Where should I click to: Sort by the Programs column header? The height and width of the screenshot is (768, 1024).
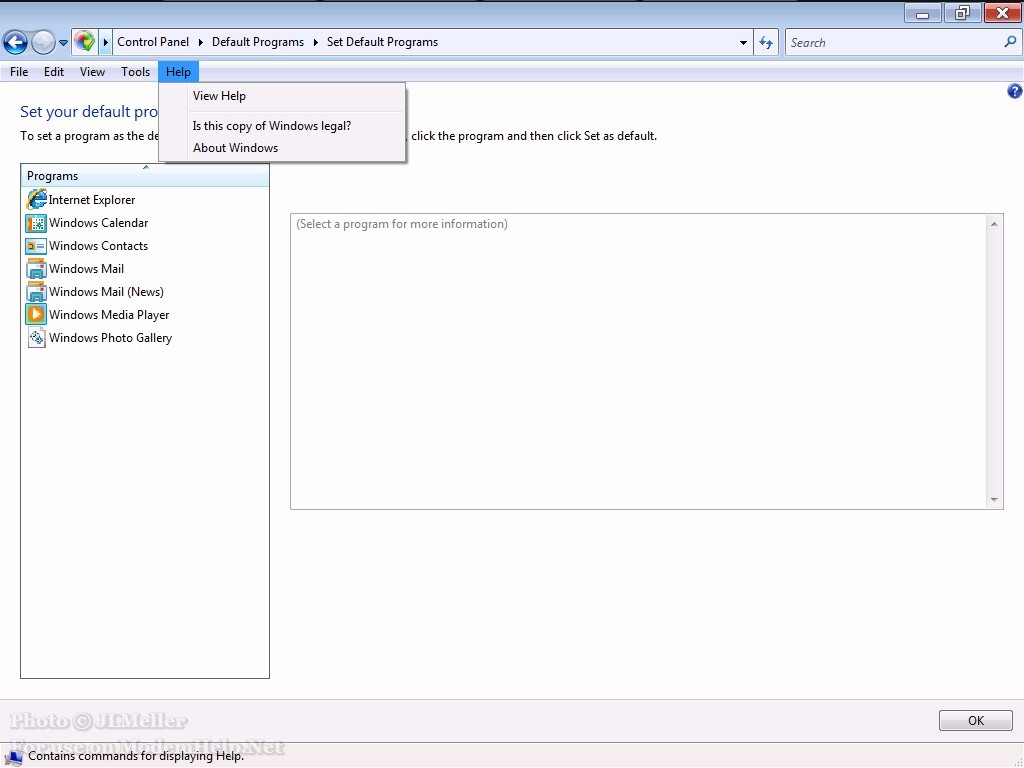pos(145,176)
